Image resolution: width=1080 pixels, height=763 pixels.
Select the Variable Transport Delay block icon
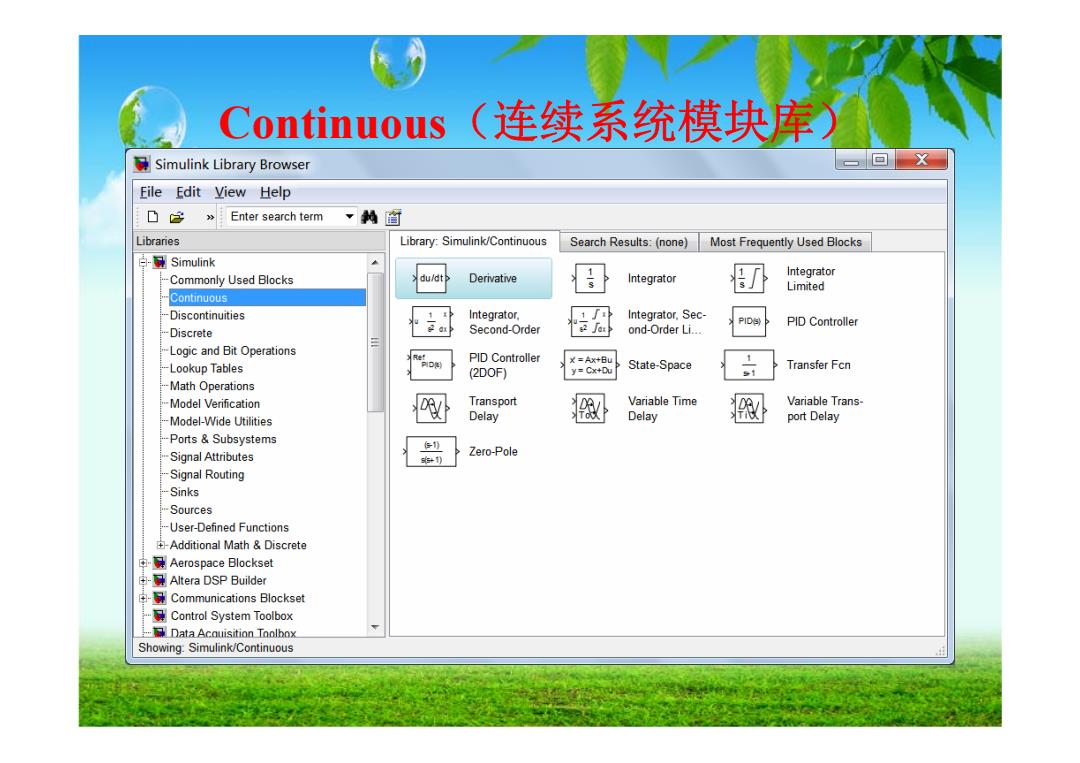click(749, 408)
